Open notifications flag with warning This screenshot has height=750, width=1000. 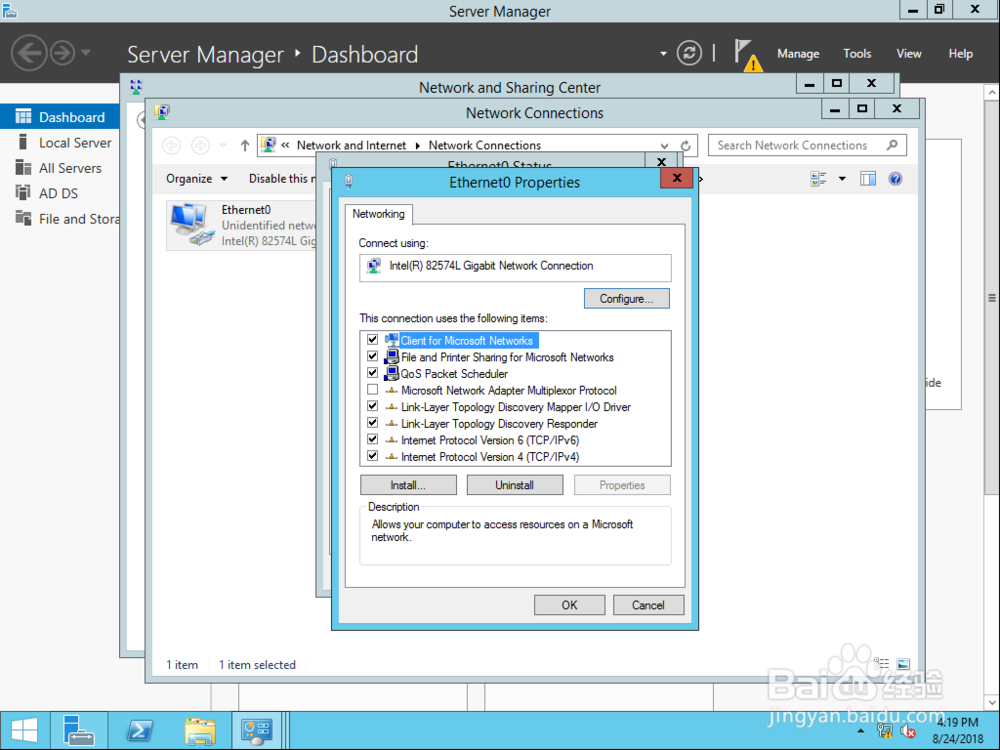click(747, 55)
